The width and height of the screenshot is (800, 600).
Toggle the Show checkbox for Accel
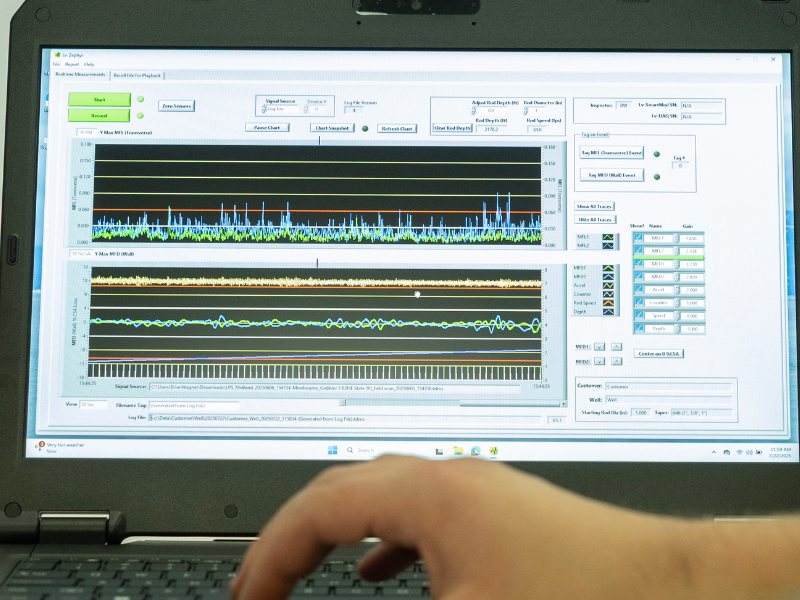point(638,290)
